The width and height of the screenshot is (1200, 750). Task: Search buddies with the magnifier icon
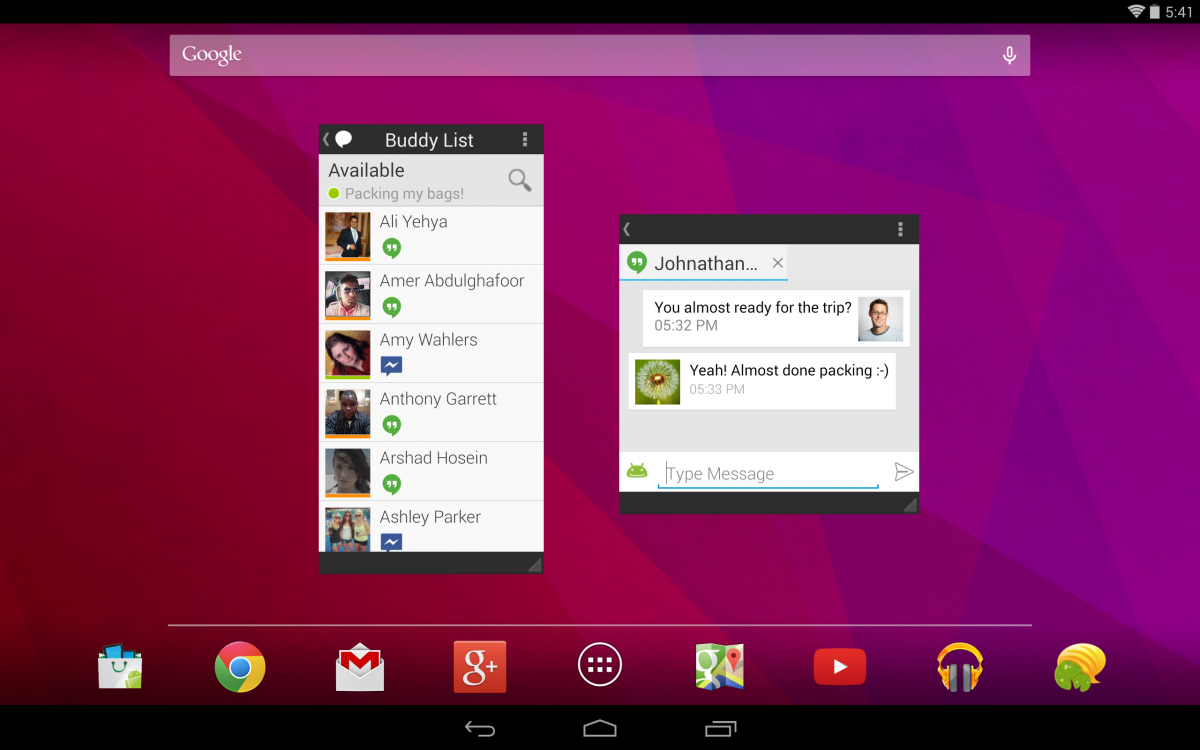[519, 181]
